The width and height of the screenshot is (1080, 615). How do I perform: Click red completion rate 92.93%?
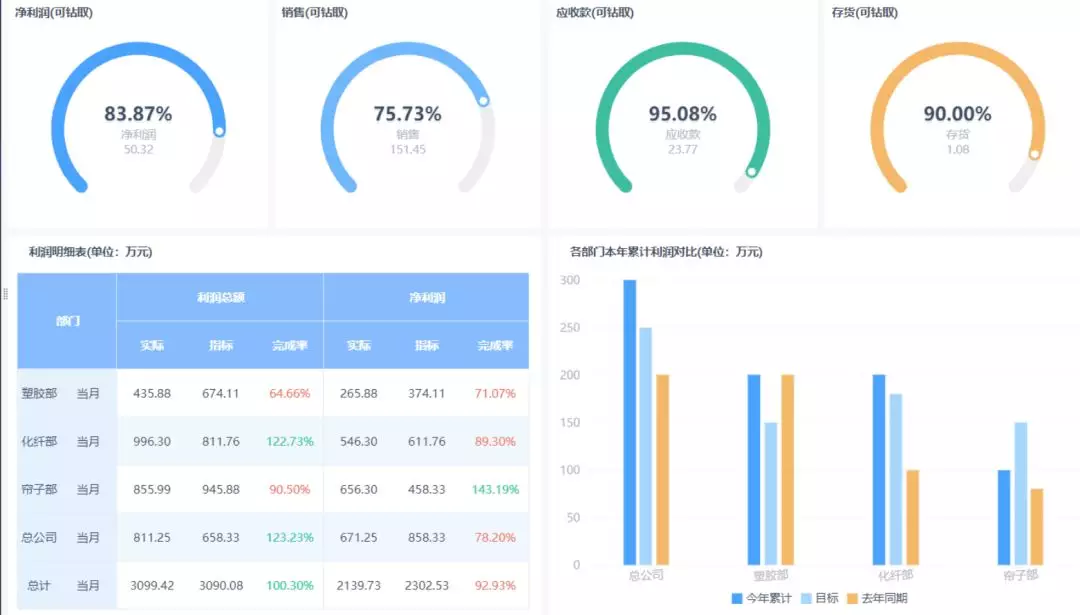[495, 585]
